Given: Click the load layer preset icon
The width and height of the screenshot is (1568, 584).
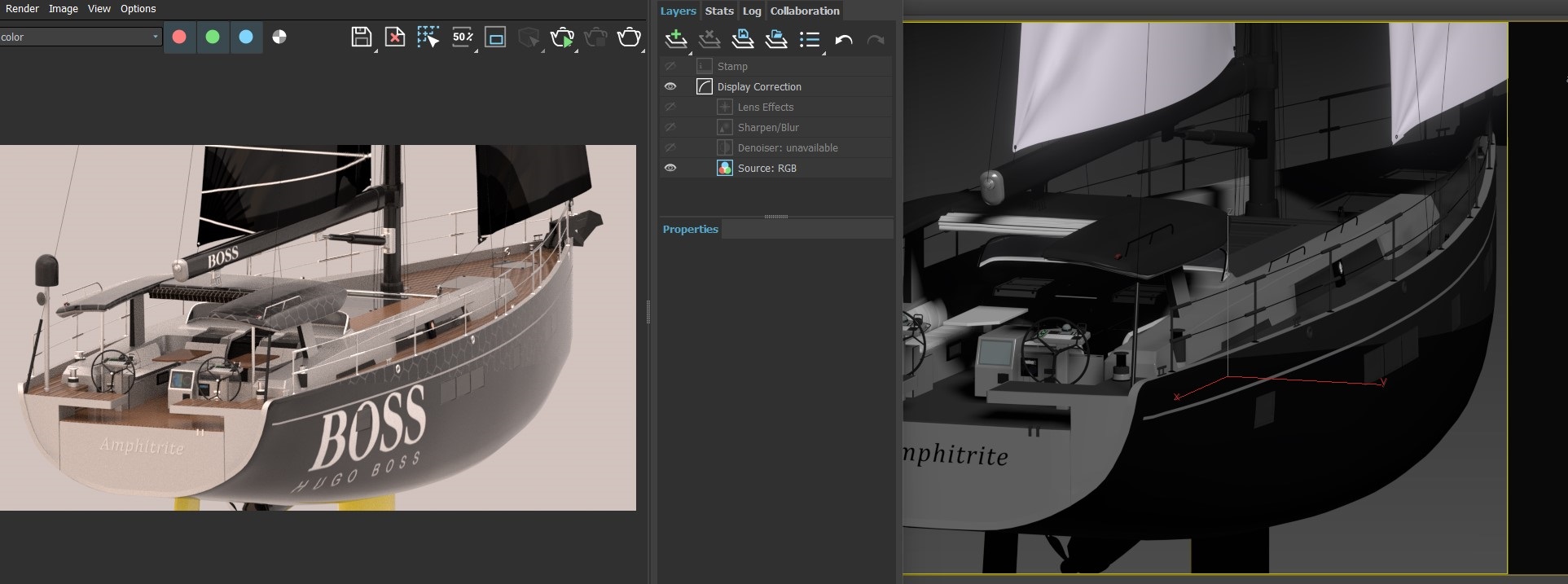Looking at the screenshot, I should [x=776, y=38].
